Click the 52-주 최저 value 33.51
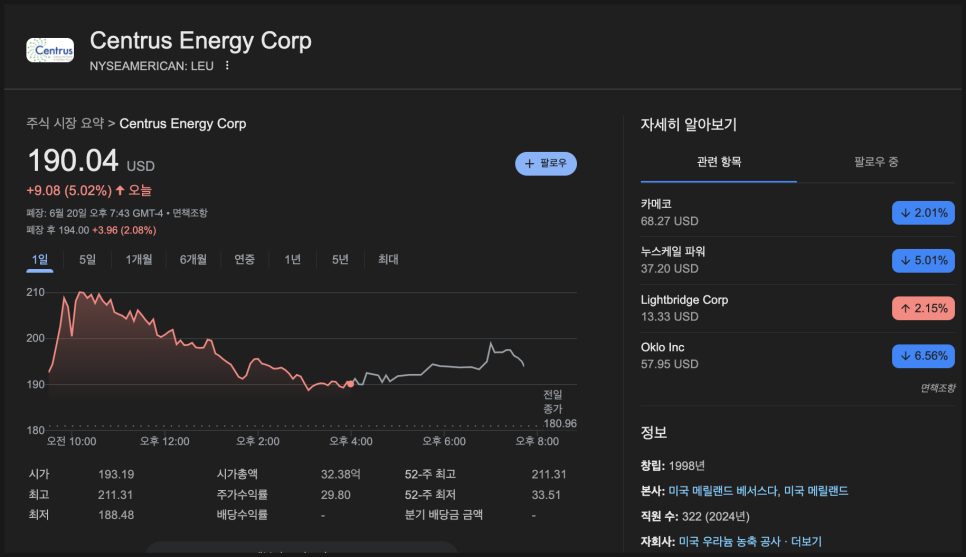The image size is (966, 557). 546,495
